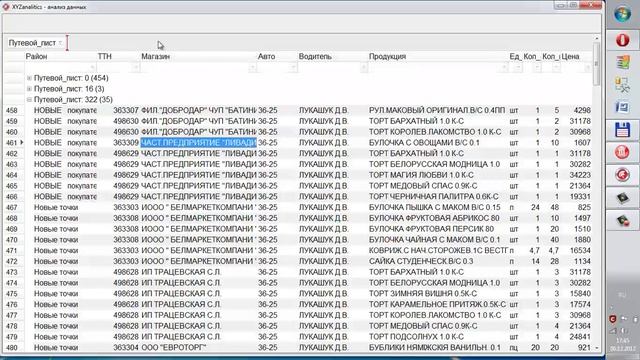Open the red swirl taskbar application icon
Image resolution: width=640 pixels, height=360 pixels.
coord(622,175)
